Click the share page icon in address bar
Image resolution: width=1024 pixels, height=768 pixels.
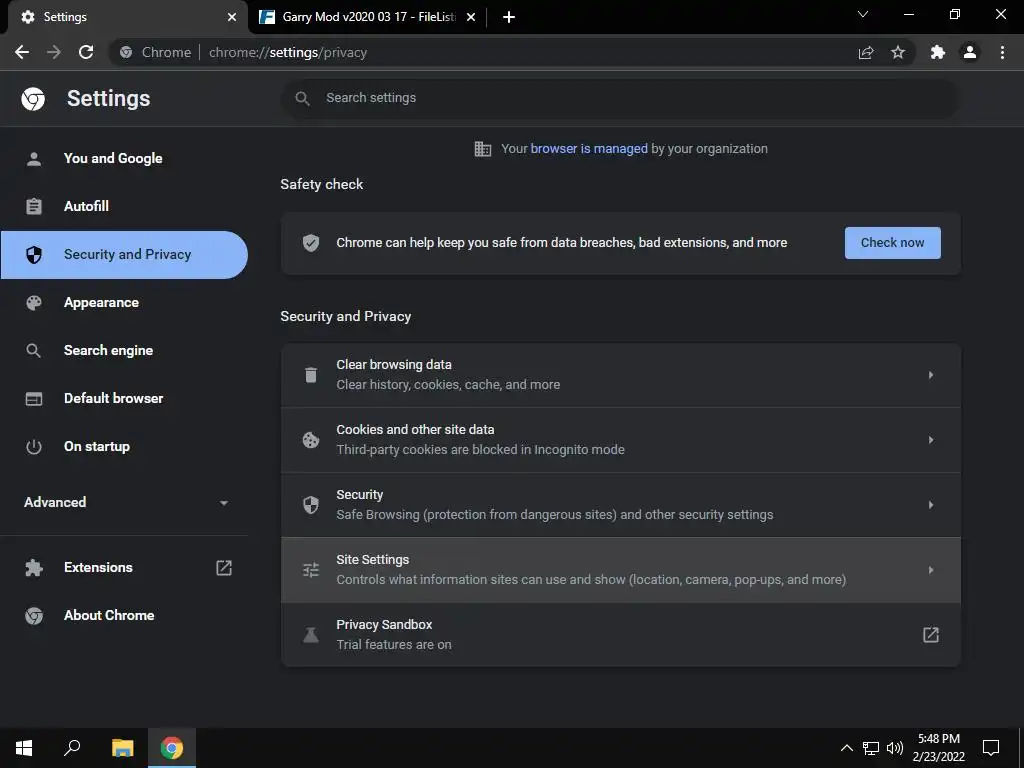point(866,52)
